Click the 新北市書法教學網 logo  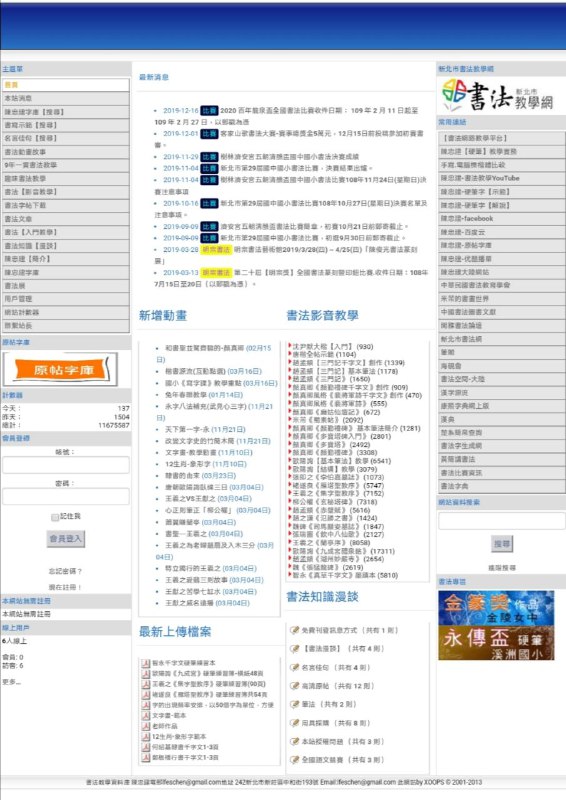point(498,95)
